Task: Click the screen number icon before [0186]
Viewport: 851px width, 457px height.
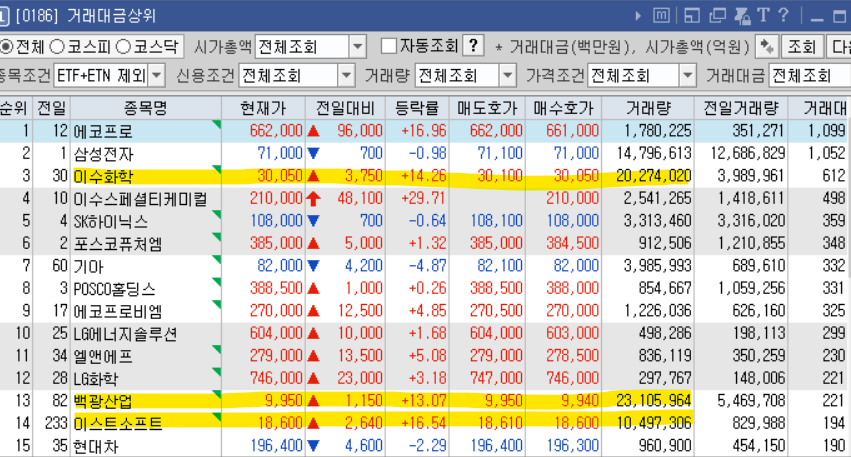Action: click(4, 16)
